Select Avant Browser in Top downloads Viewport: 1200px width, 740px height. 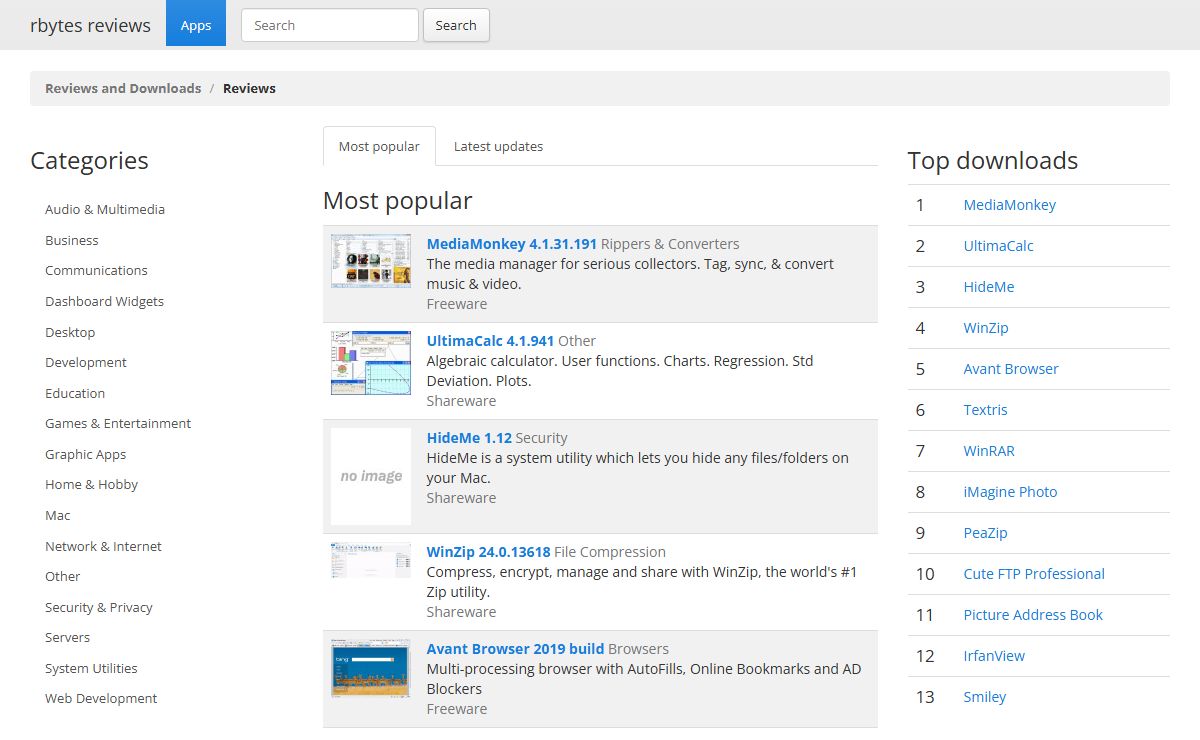1011,369
